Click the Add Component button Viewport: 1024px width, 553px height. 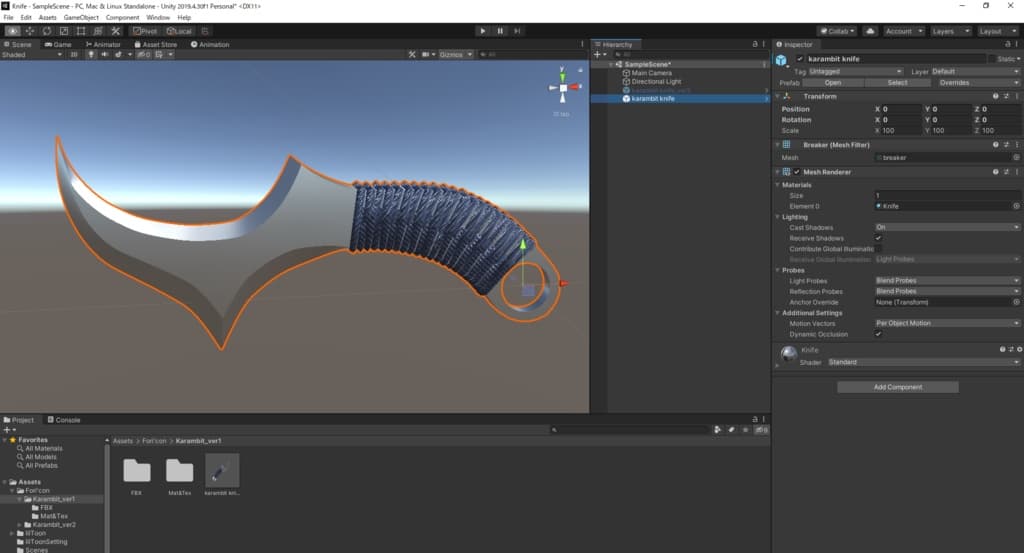pyautogui.click(x=897, y=387)
